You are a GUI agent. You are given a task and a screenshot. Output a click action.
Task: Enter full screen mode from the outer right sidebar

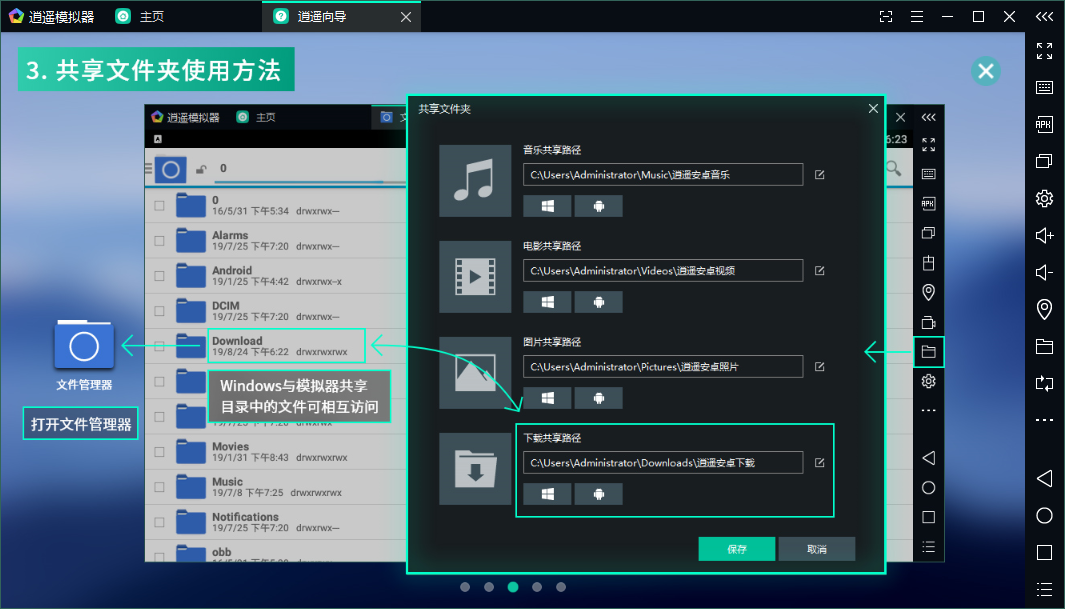tap(1044, 51)
